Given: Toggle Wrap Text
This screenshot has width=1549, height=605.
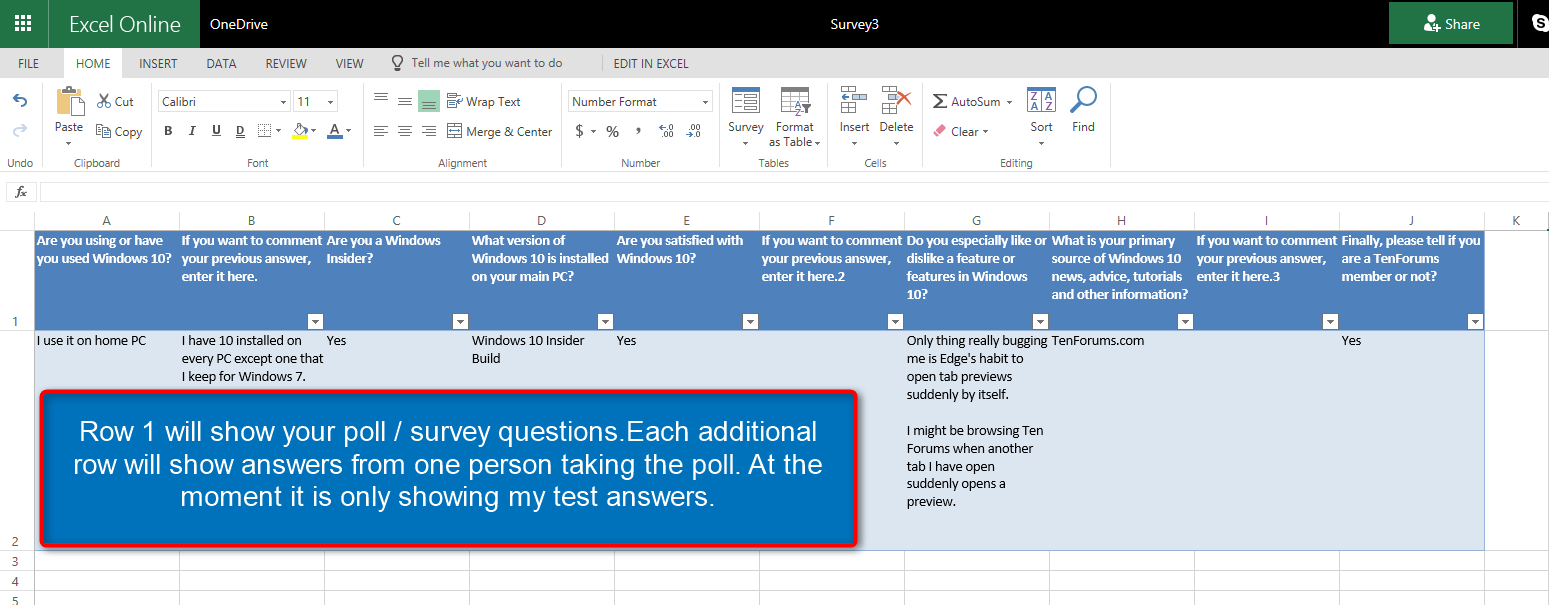Looking at the screenshot, I should (484, 101).
